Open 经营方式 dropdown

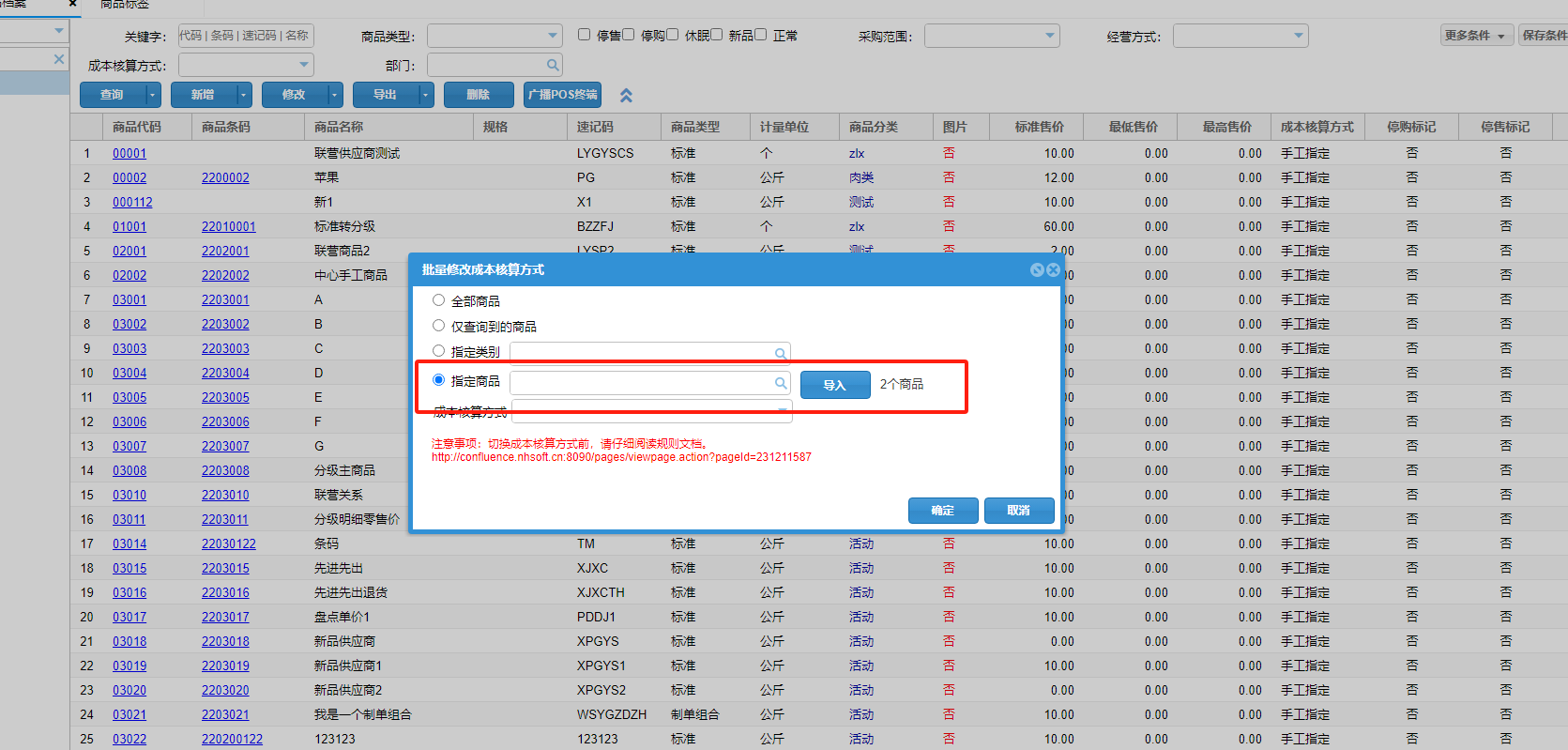coord(1299,36)
